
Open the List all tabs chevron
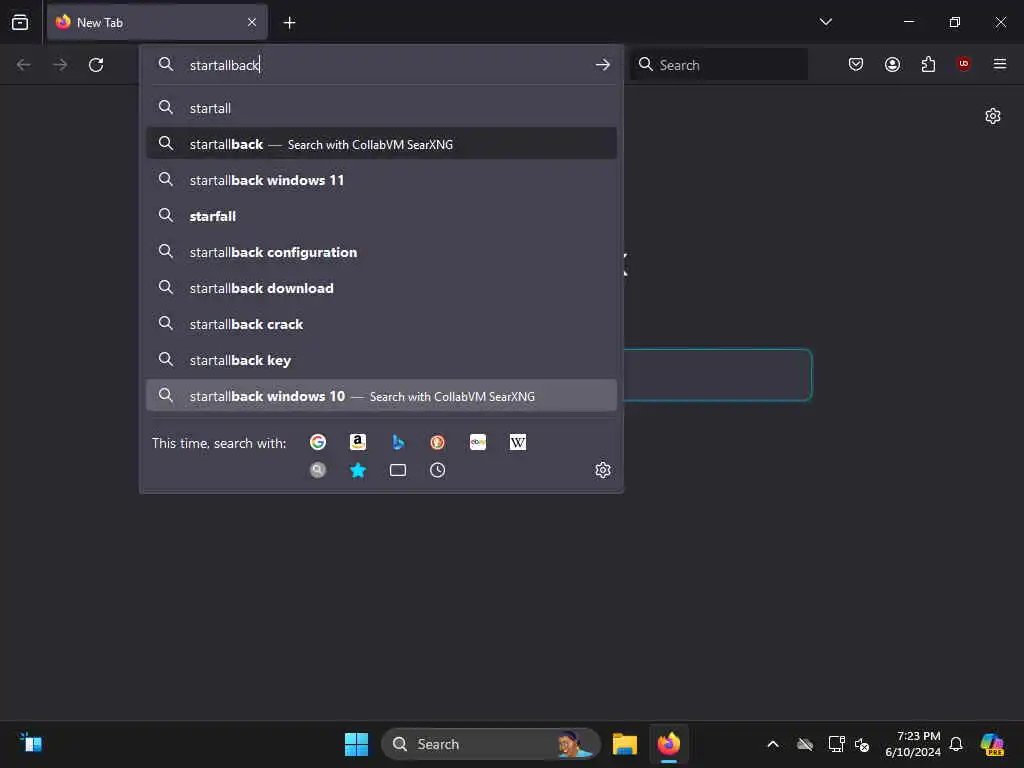[825, 22]
